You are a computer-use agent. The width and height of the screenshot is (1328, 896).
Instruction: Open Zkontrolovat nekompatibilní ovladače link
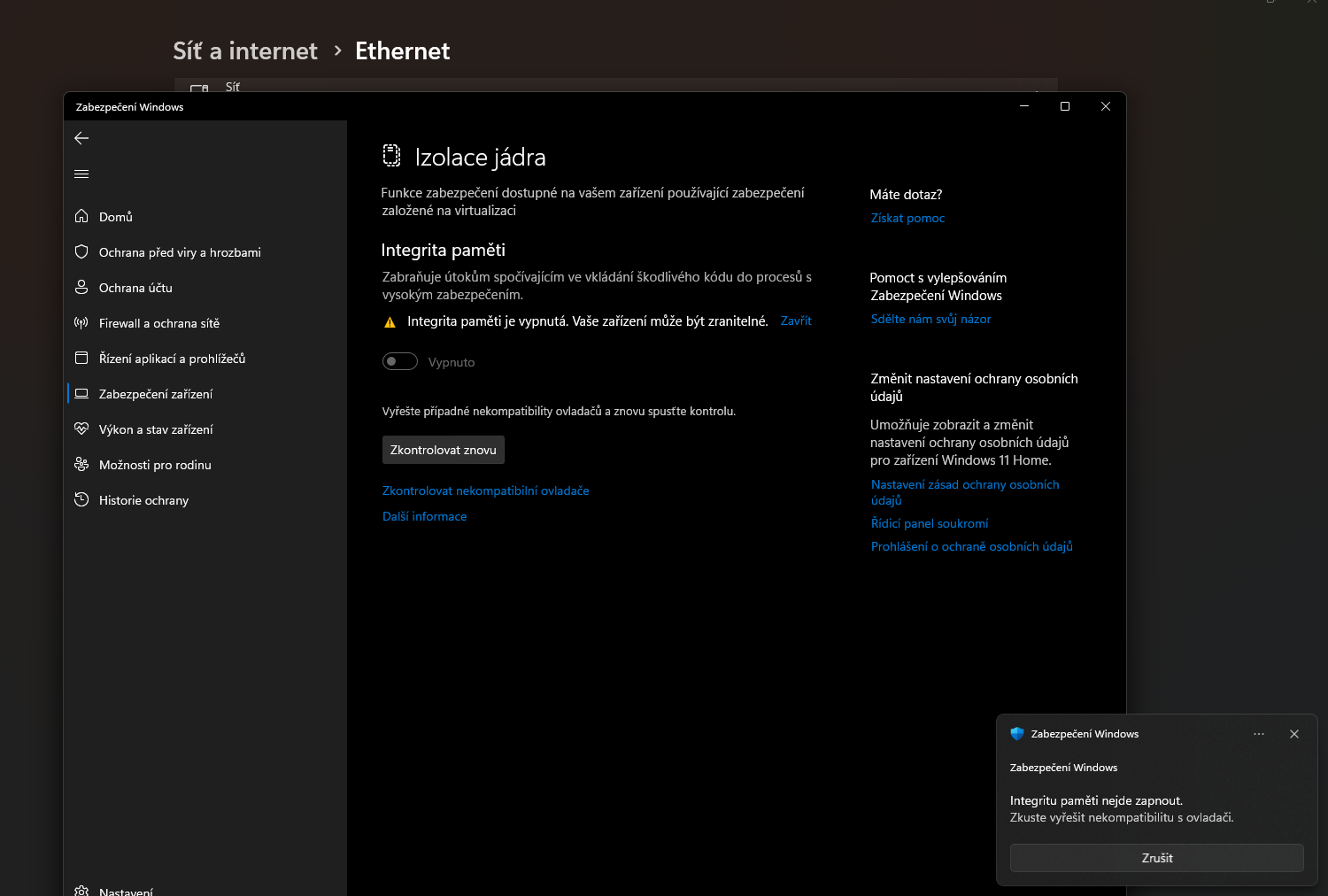(x=485, y=490)
